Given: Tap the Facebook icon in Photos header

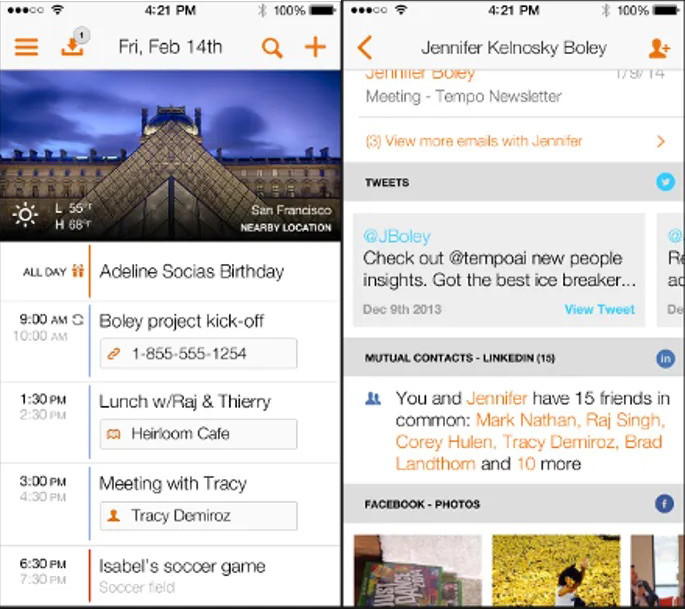Looking at the screenshot, I should coord(664,504).
